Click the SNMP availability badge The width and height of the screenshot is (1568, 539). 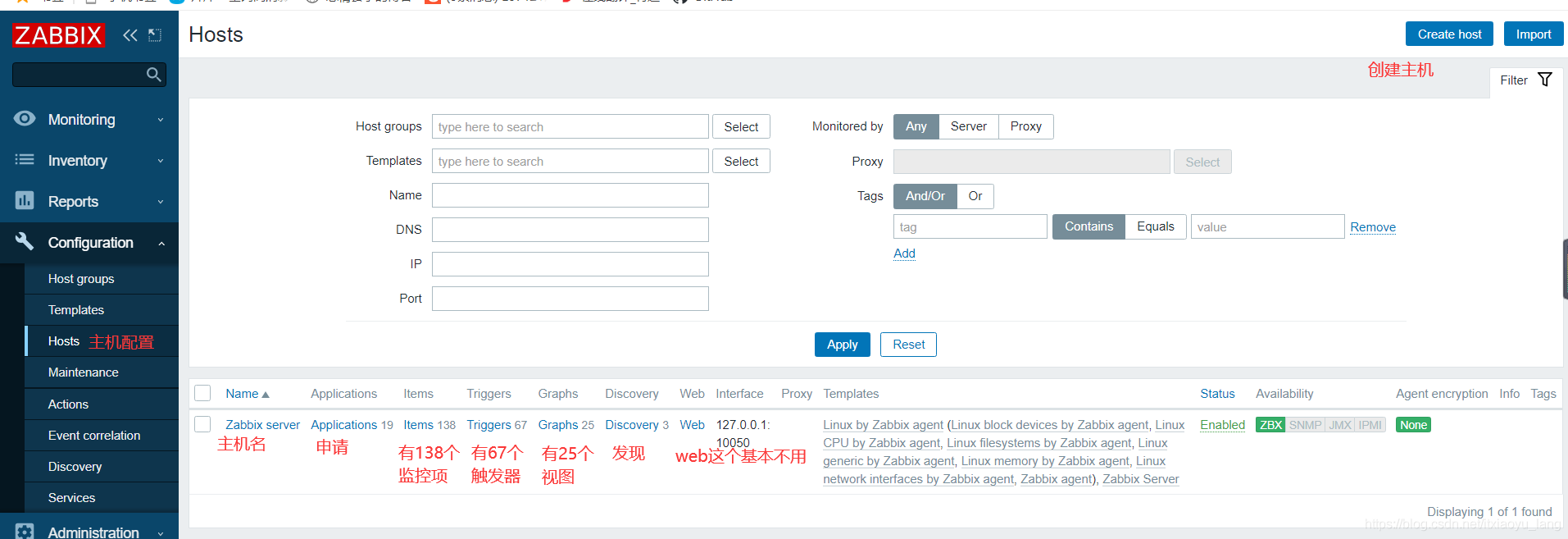1305,425
